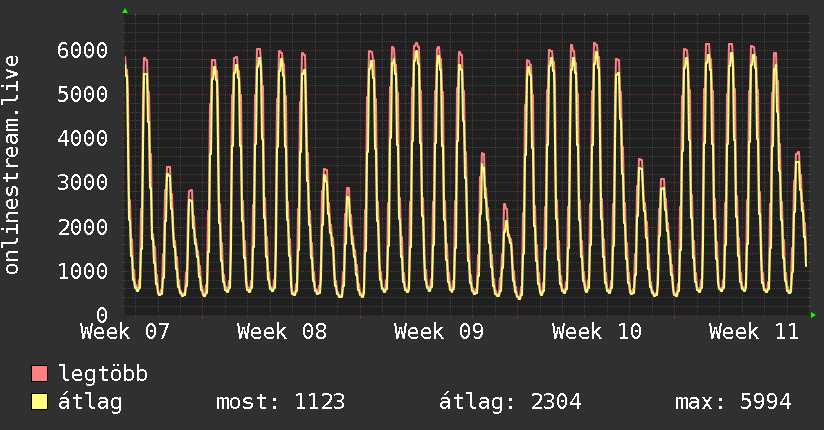This screenshot has width=824, height=430.
Task: Click the 5000 y-axis label
Action: click(x=82, y=94)
